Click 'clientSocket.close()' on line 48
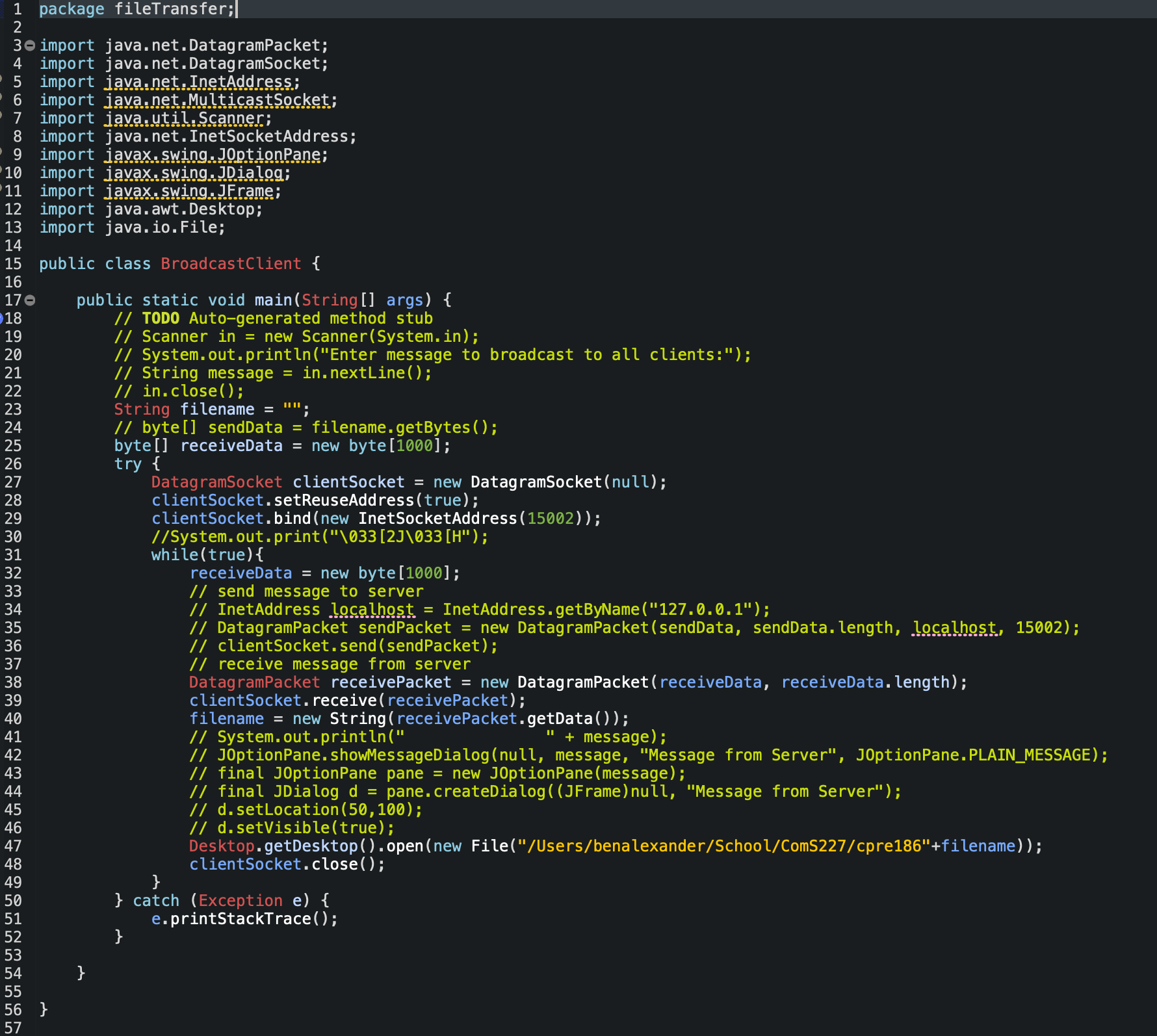This screenshot has height=1036, width=1157. click(x=283, y=864)
